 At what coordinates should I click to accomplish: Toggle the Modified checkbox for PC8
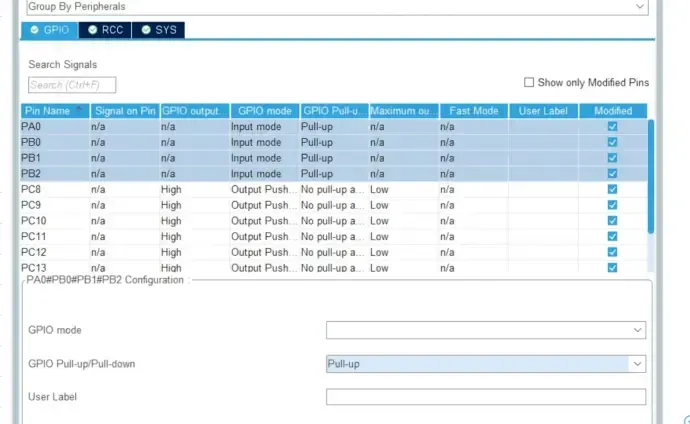(612, 189)
